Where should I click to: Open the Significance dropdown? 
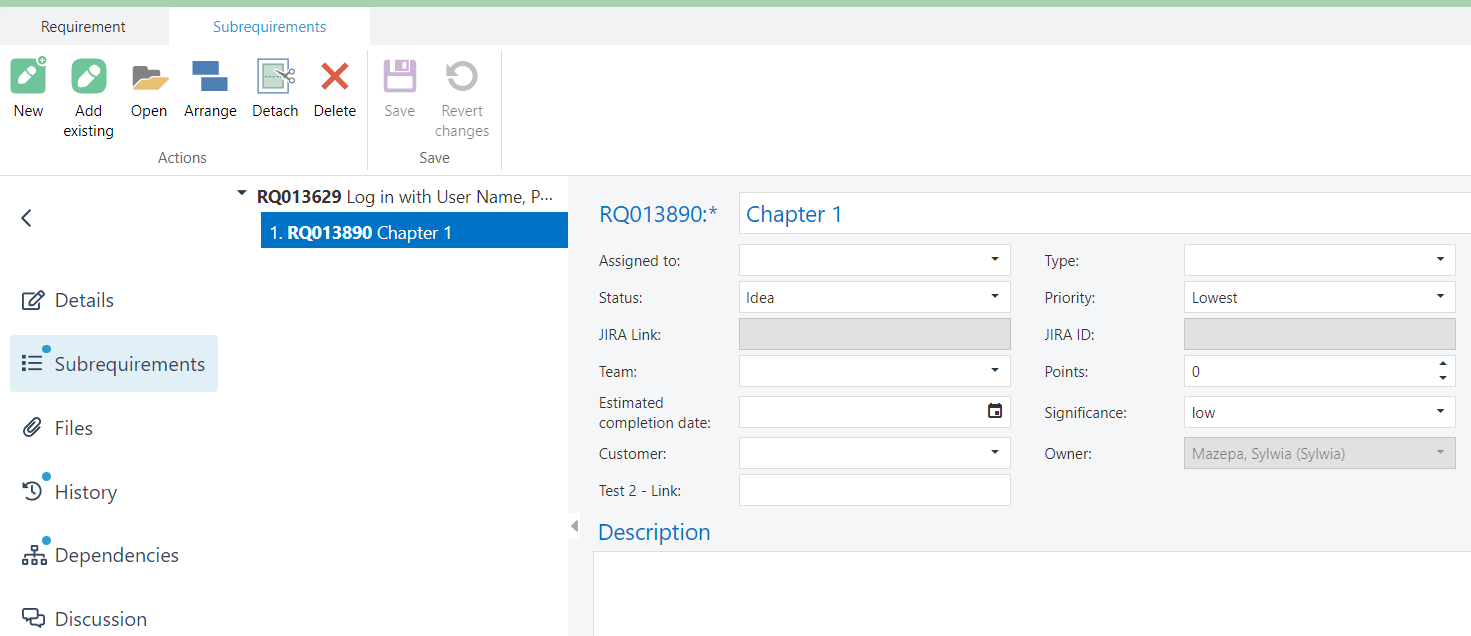click(x=1440, y=412)
